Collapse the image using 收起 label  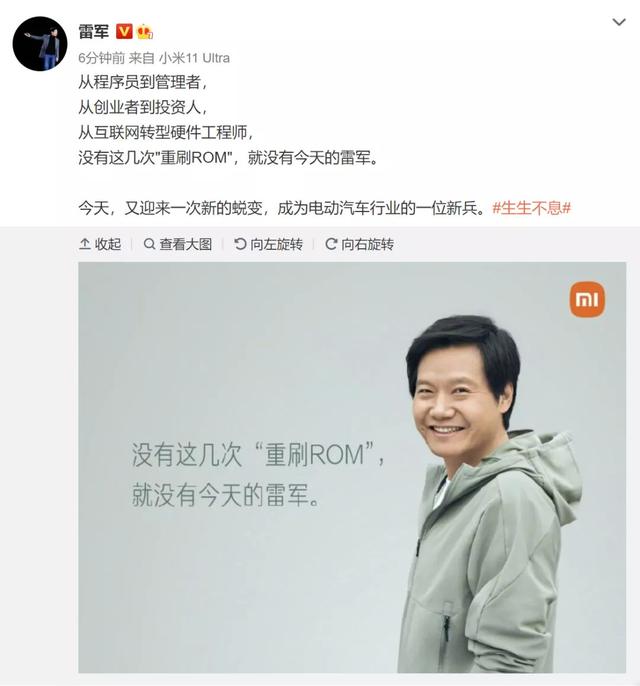tap(108, 244)
